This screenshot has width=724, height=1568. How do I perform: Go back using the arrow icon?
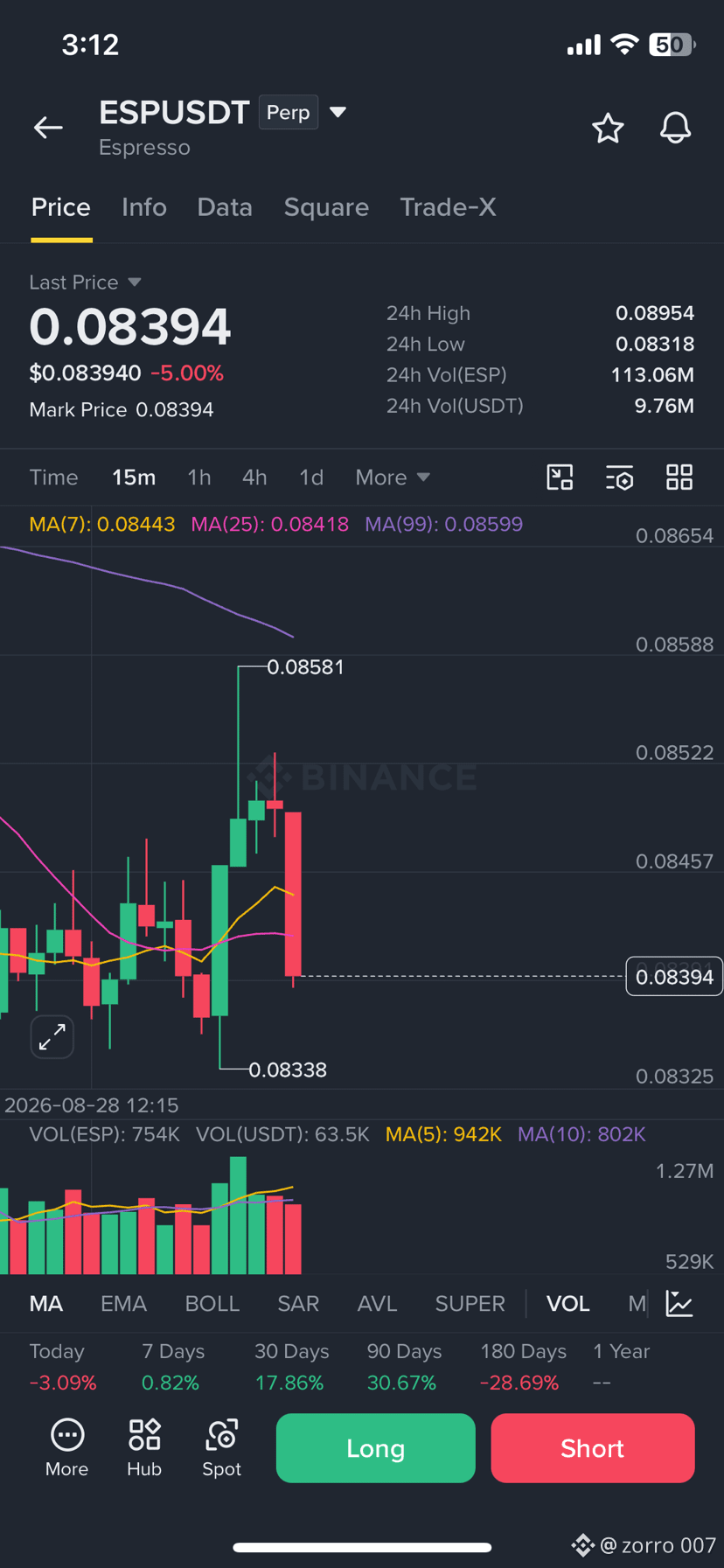[48, 128]
